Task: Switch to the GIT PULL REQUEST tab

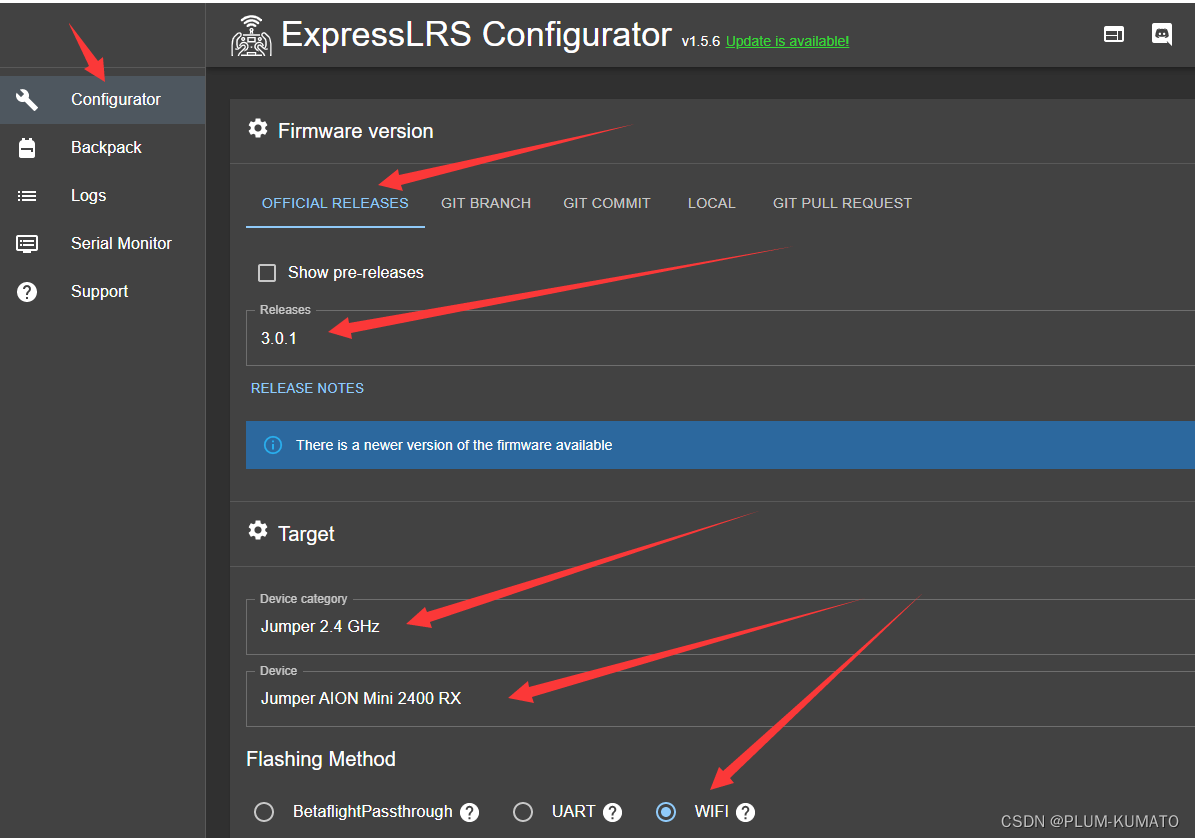Action: click(x=842, y=203)
